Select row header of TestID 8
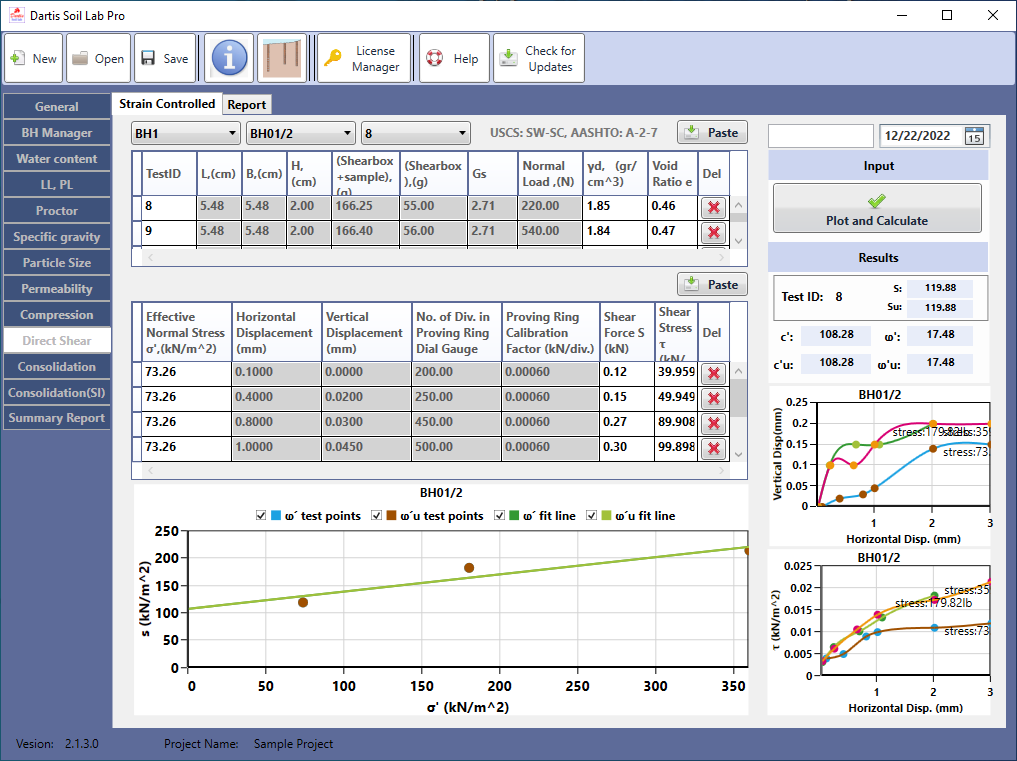This screenshot has width=1017, height=761. click(136, 208)
